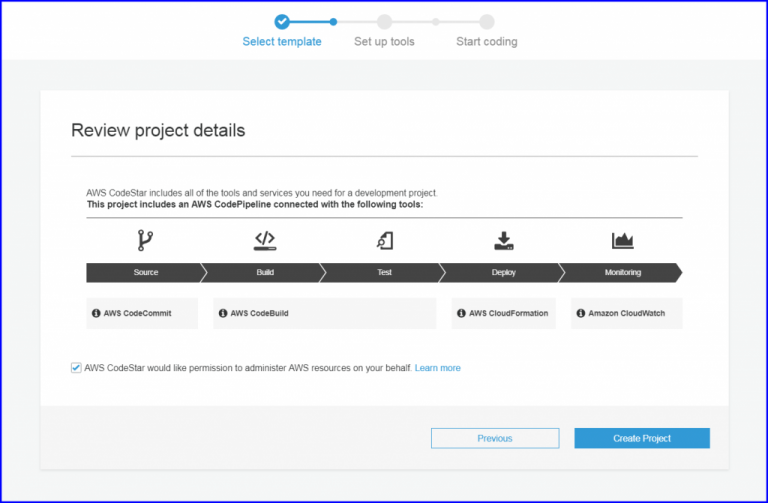
Task: Click the Set up tools step circle
Action: pos(384,22)
